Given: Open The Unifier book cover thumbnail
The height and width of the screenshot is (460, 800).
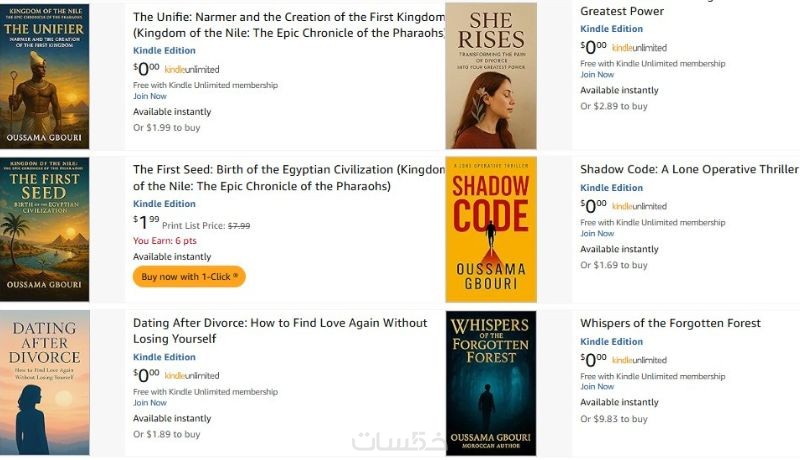Looking at the screenshot, I should 45,76.
